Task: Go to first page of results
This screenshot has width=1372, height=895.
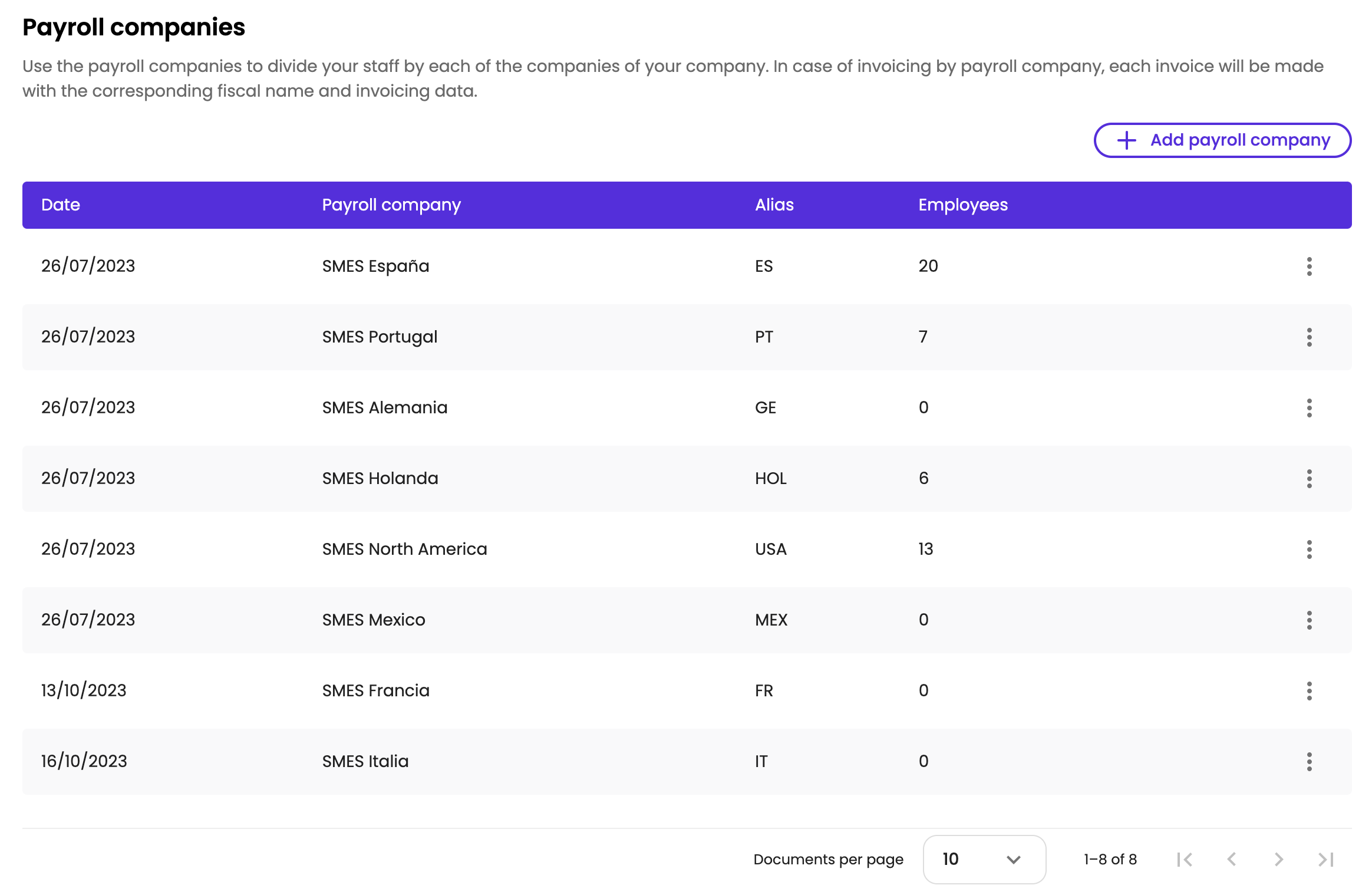Action: (x=1185, y=860)
